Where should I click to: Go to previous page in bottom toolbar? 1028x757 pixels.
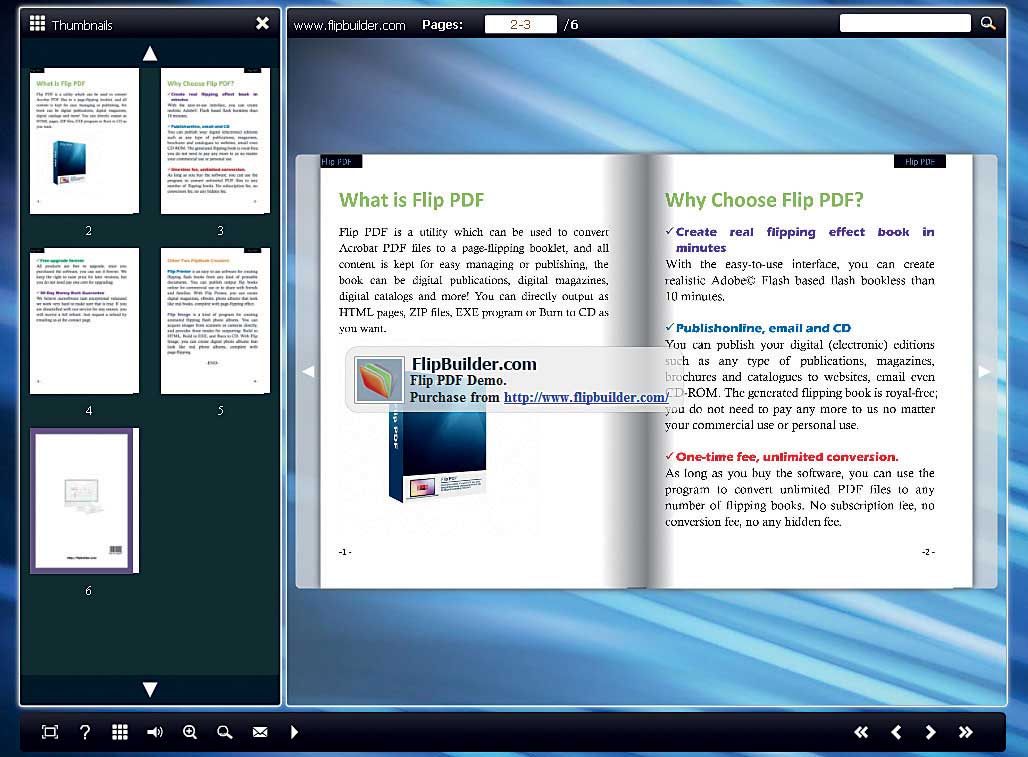pyautogui.click(x=896, y=732)
